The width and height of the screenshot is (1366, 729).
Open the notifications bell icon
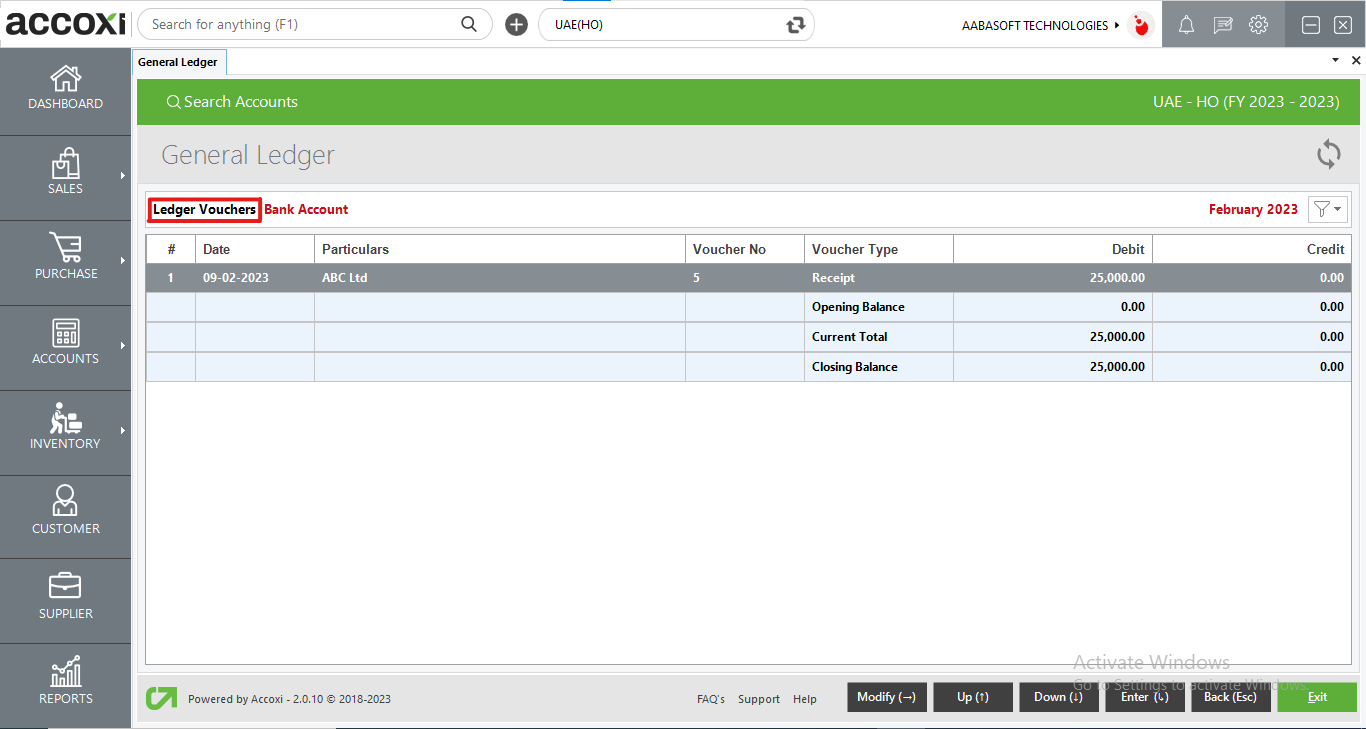pyautogui.click(x=1186, y=25)
